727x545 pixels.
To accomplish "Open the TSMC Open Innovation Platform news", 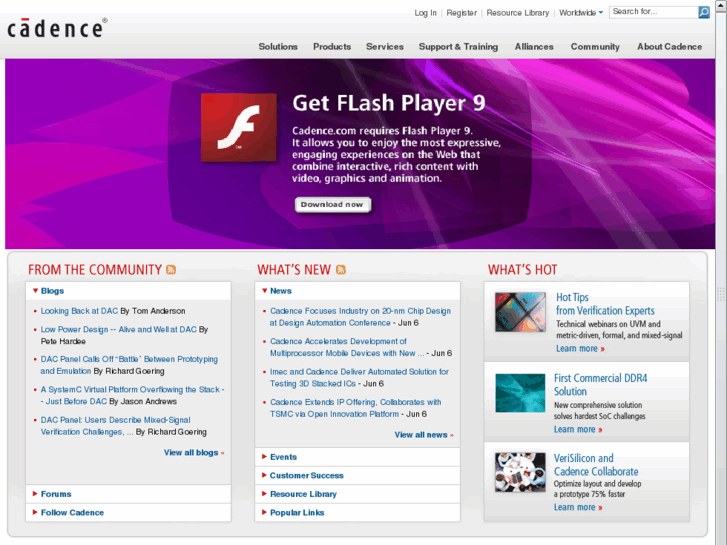I will click(356, 408).
